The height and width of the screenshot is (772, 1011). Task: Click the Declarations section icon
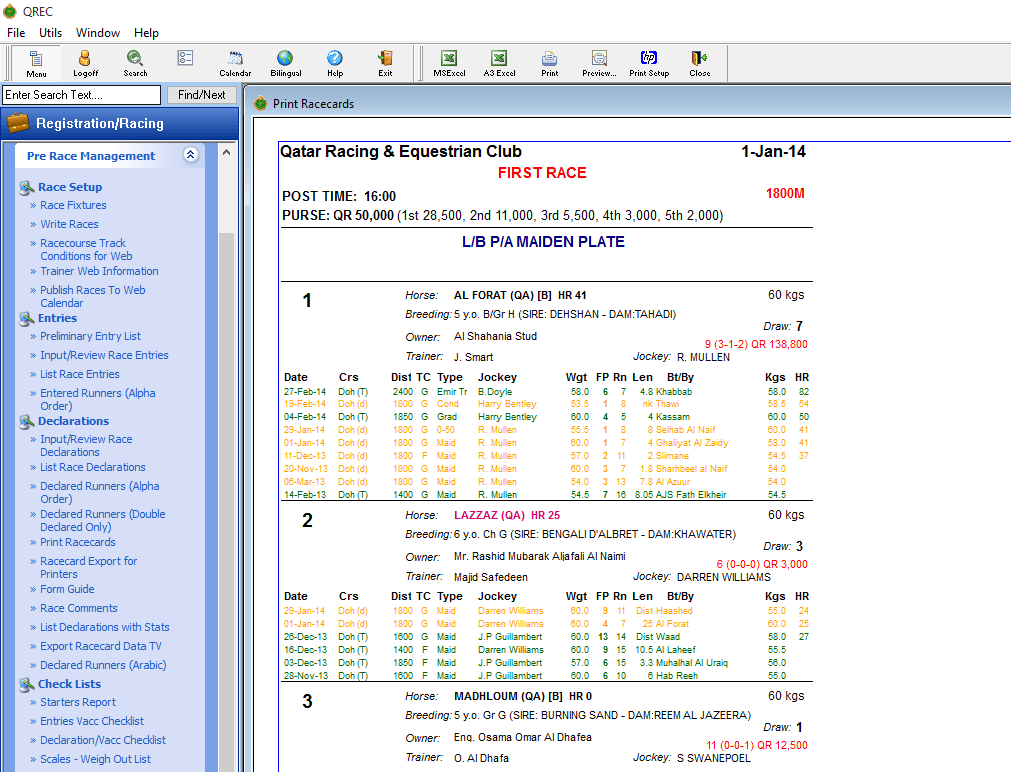point(26,422)
